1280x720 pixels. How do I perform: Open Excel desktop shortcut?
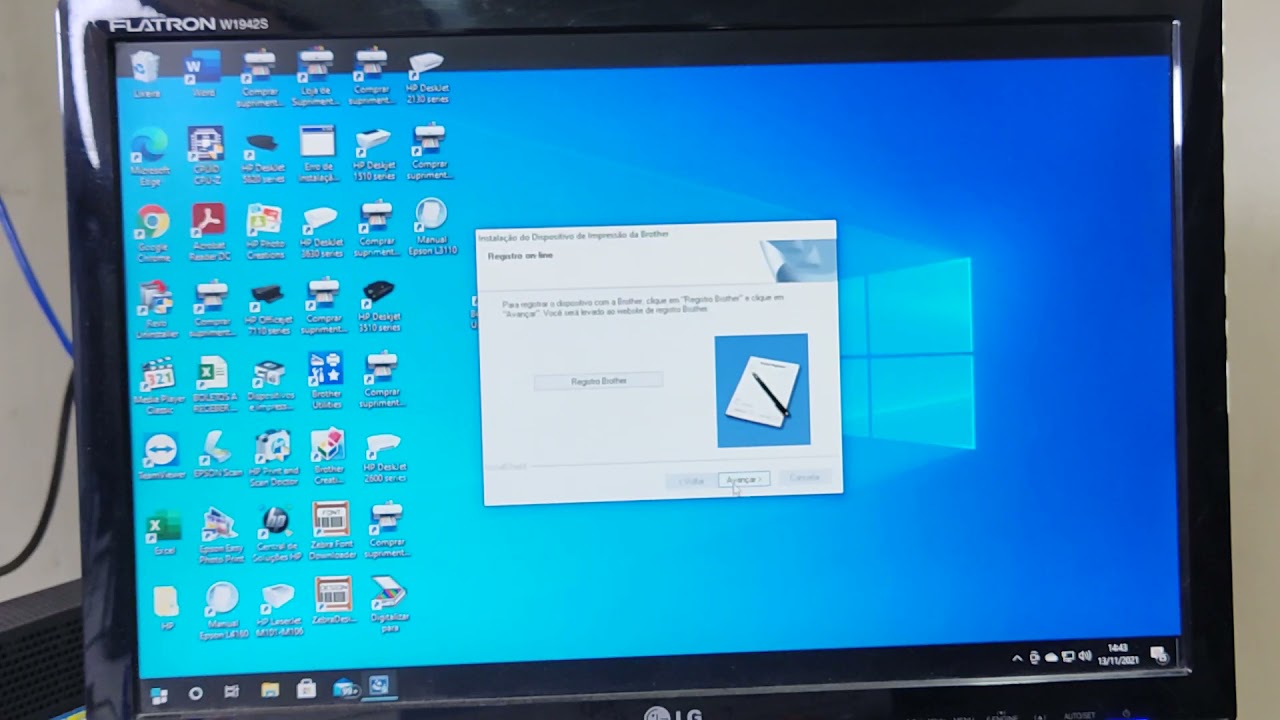point(164,535)
